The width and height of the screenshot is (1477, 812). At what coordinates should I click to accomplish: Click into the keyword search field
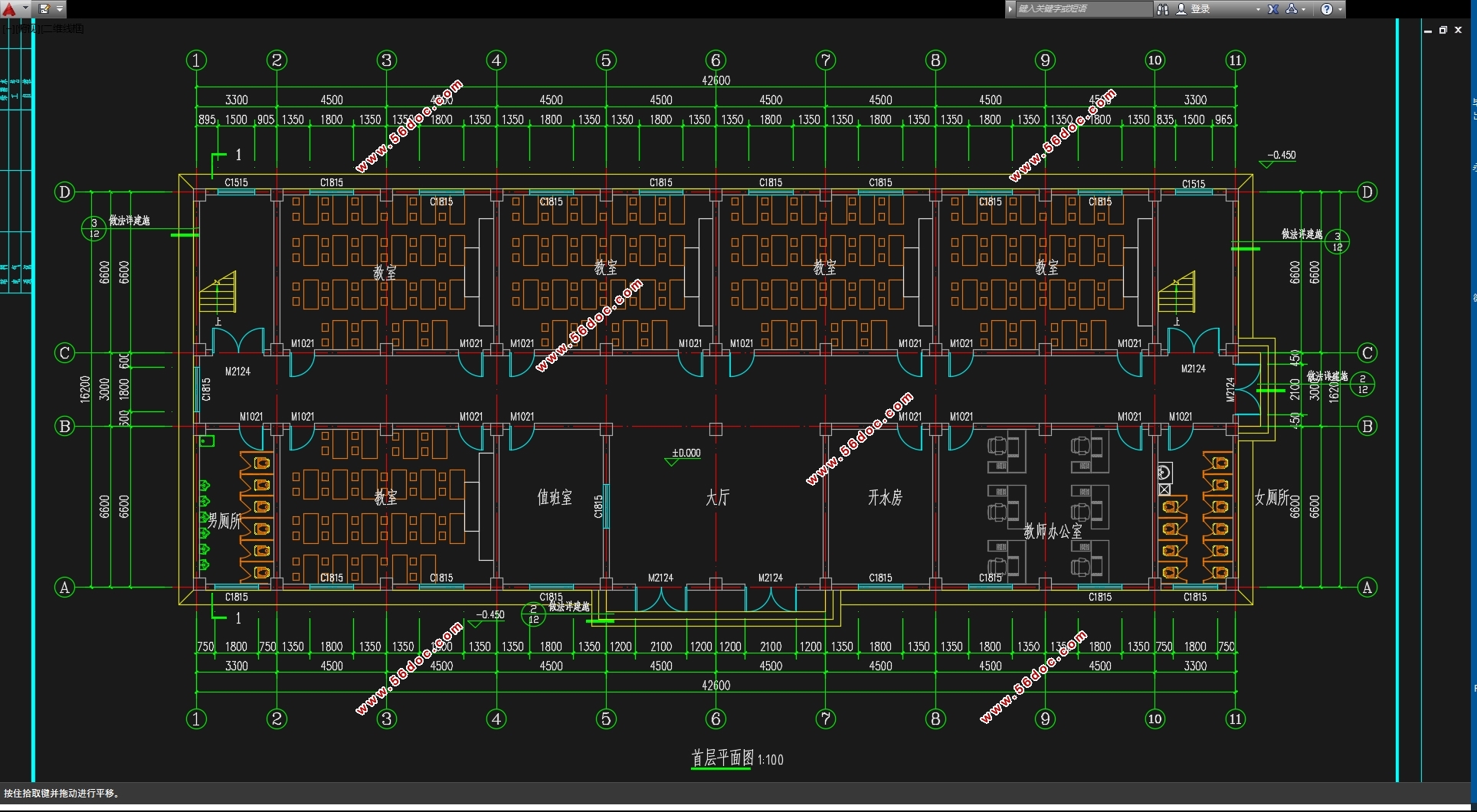[x=1084, y=8]
